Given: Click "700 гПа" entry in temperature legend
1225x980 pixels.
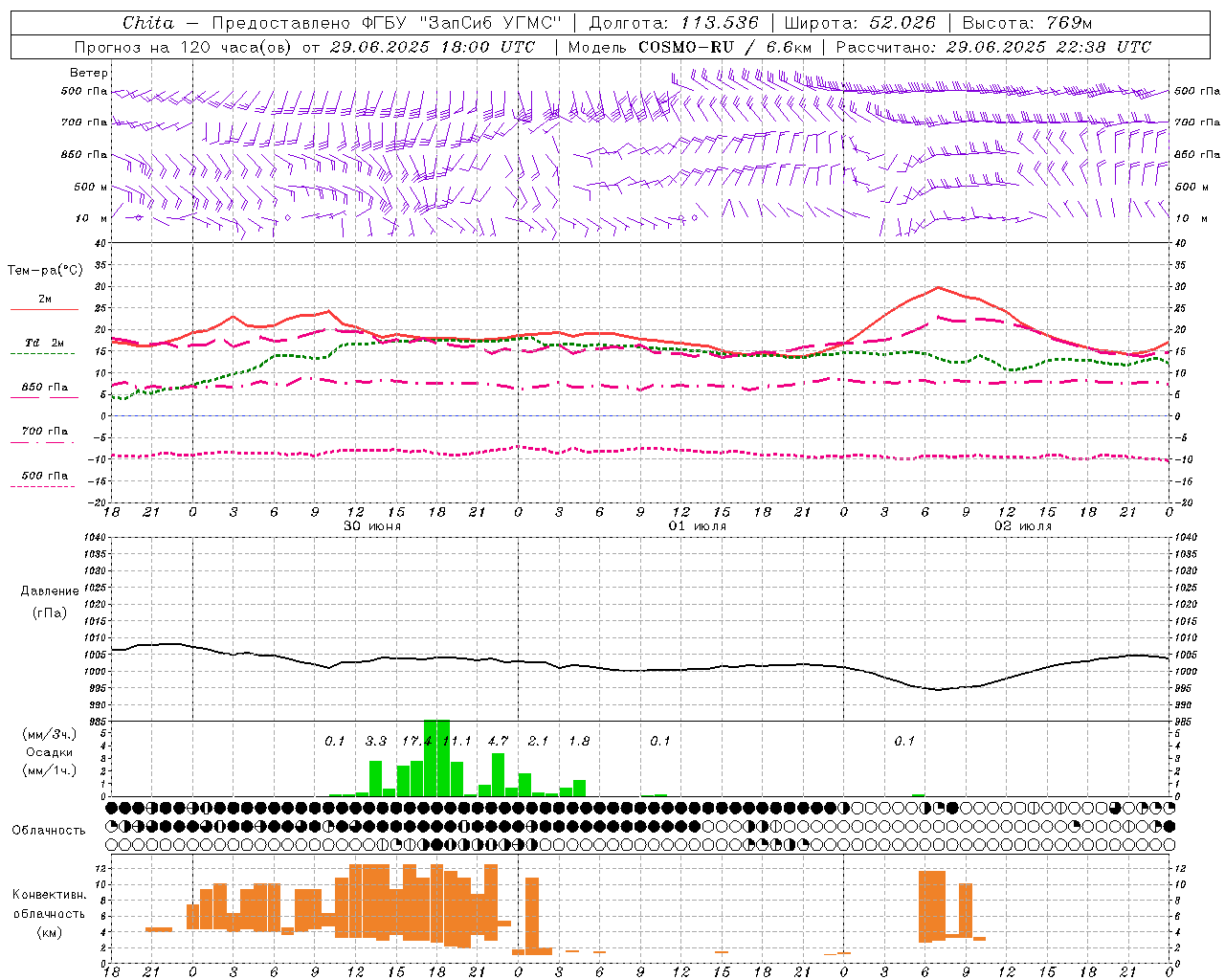Looking at the screenshot, I should coord(44,432).
